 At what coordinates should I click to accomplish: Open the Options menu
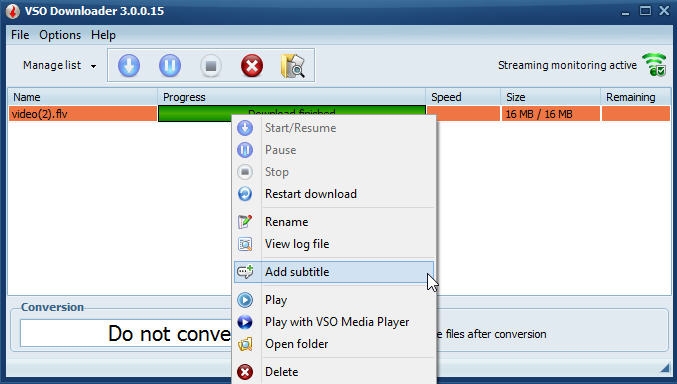60,35
